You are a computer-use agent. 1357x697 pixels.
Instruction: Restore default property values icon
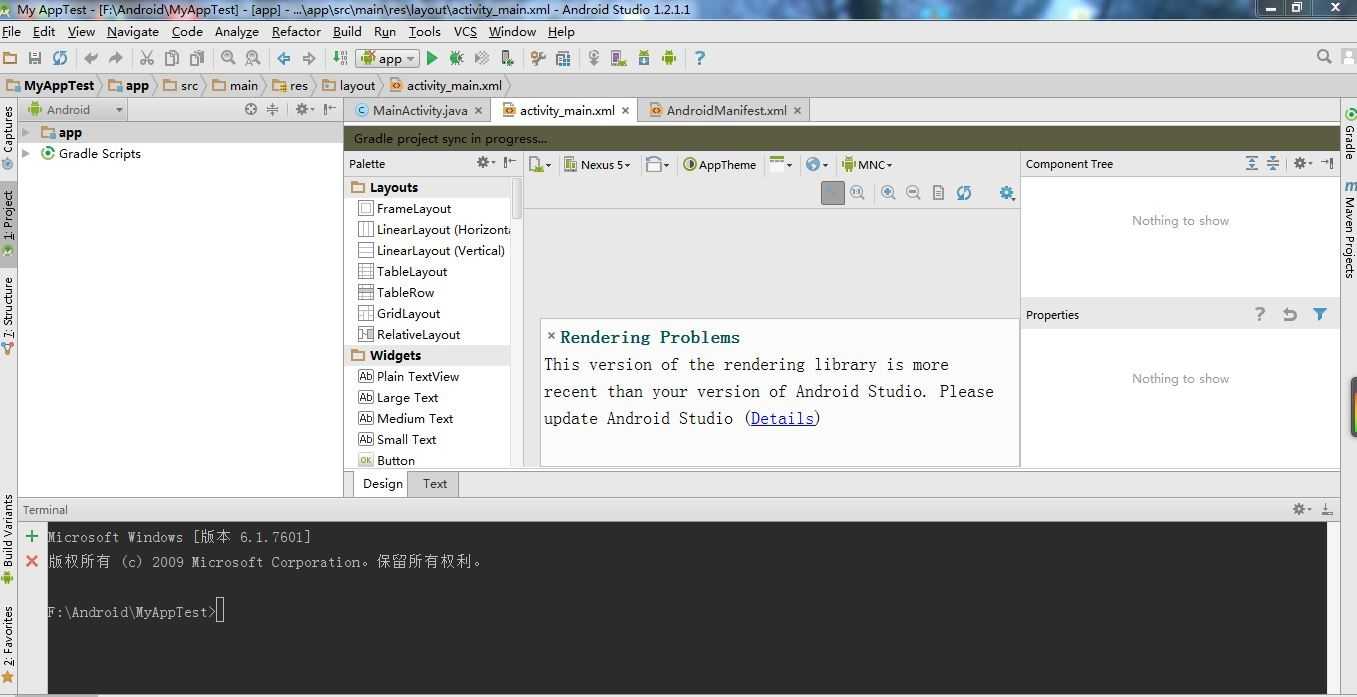pos(1290,314)
